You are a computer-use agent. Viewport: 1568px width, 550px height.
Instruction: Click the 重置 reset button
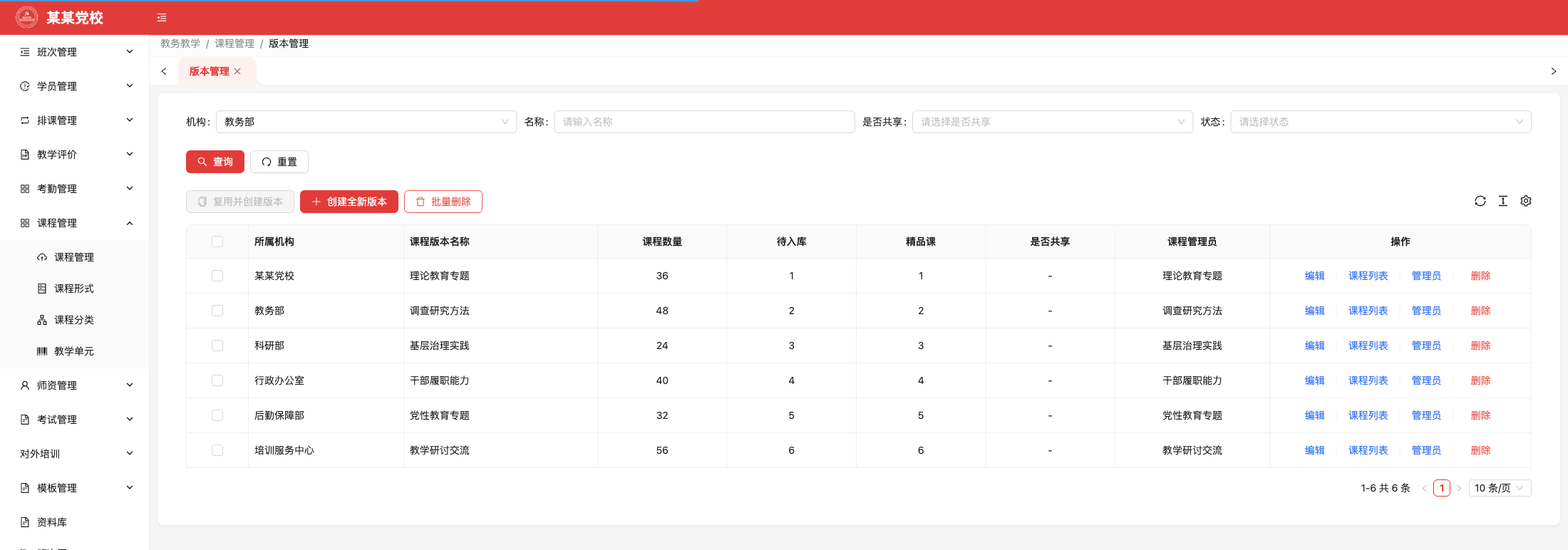[x=279, y=162]
